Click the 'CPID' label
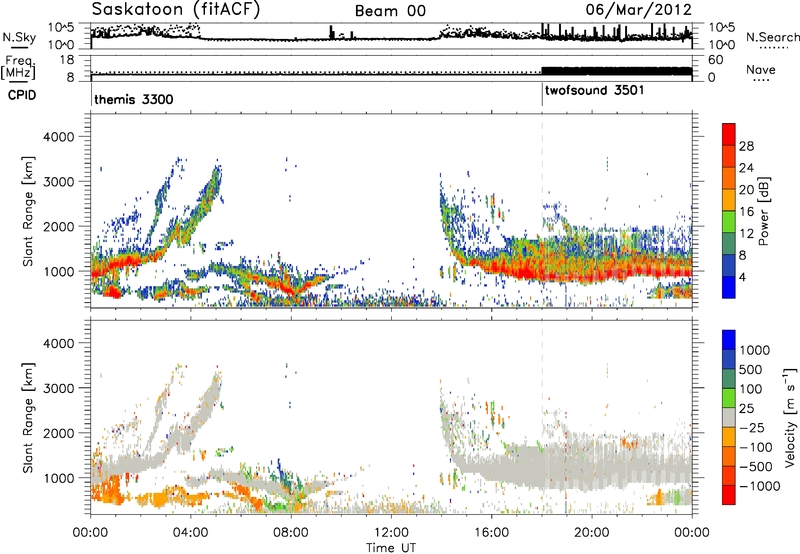Image resolution: width=800 pixels, height=554 pixels. (x=22, y=95)
